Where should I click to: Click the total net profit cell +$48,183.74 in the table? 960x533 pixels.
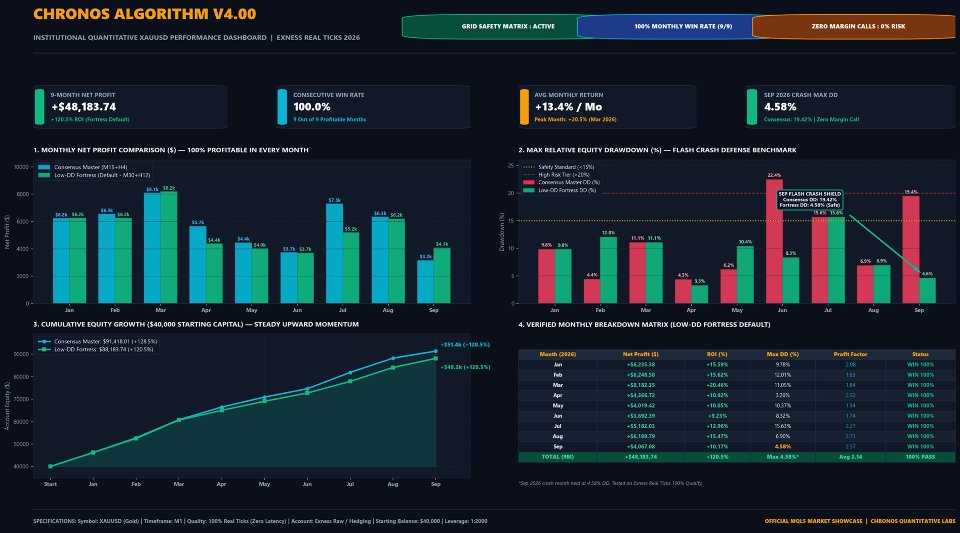(640, 457)
